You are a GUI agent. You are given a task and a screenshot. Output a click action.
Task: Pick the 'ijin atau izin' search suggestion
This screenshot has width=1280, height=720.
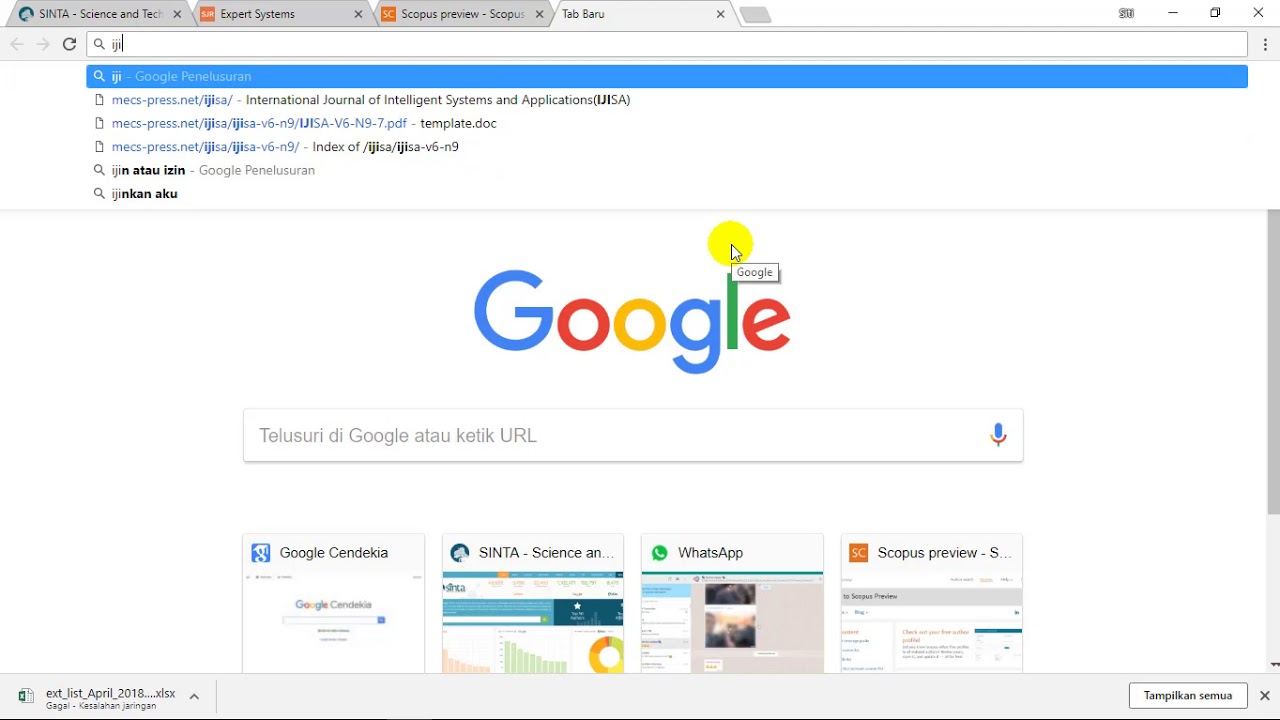tap(667, 170)
